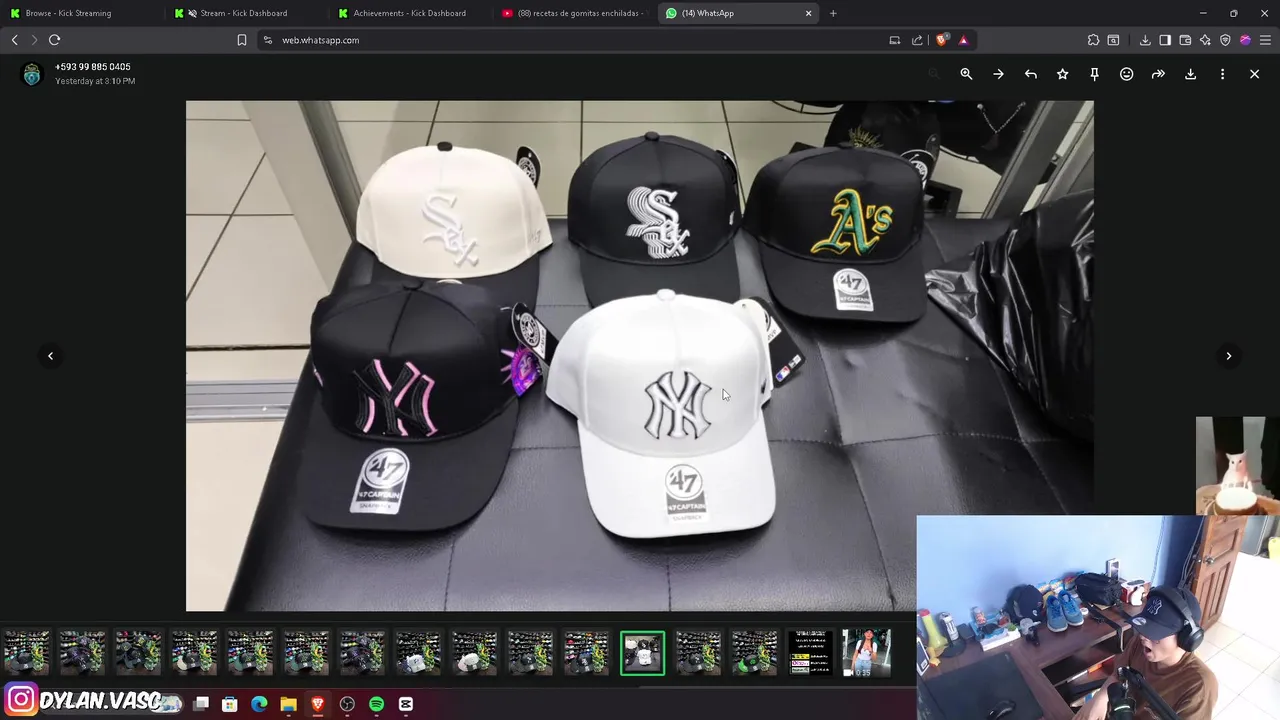Reload the WhatsApp page
The height and width of the screenshot is (720, 1280).
(54, 40)
